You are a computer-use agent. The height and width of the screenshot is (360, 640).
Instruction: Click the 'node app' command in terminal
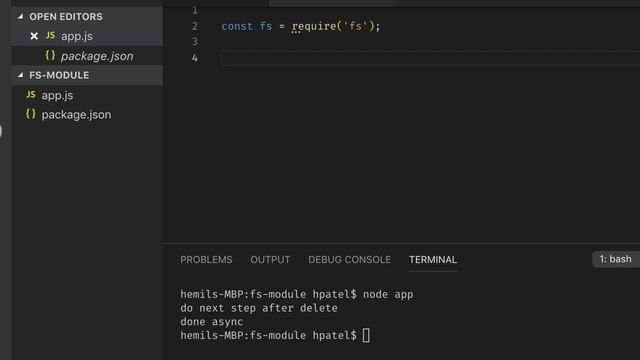(x=388, y=295)
